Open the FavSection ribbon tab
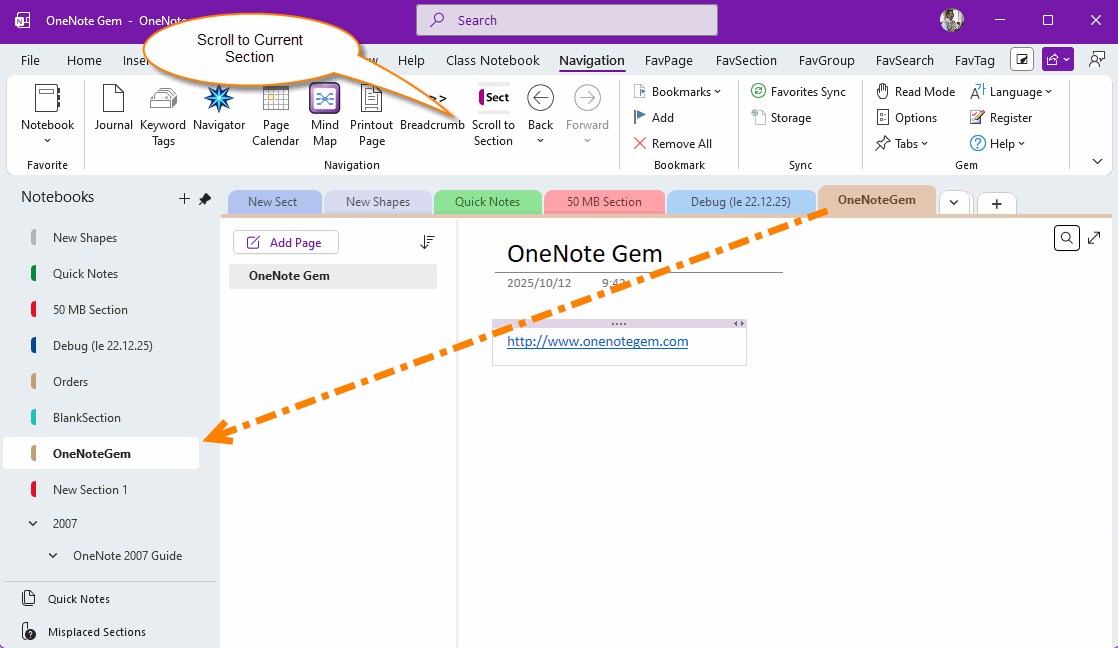1118x648 pixels. pyautogui.click(x=747, y=61)
